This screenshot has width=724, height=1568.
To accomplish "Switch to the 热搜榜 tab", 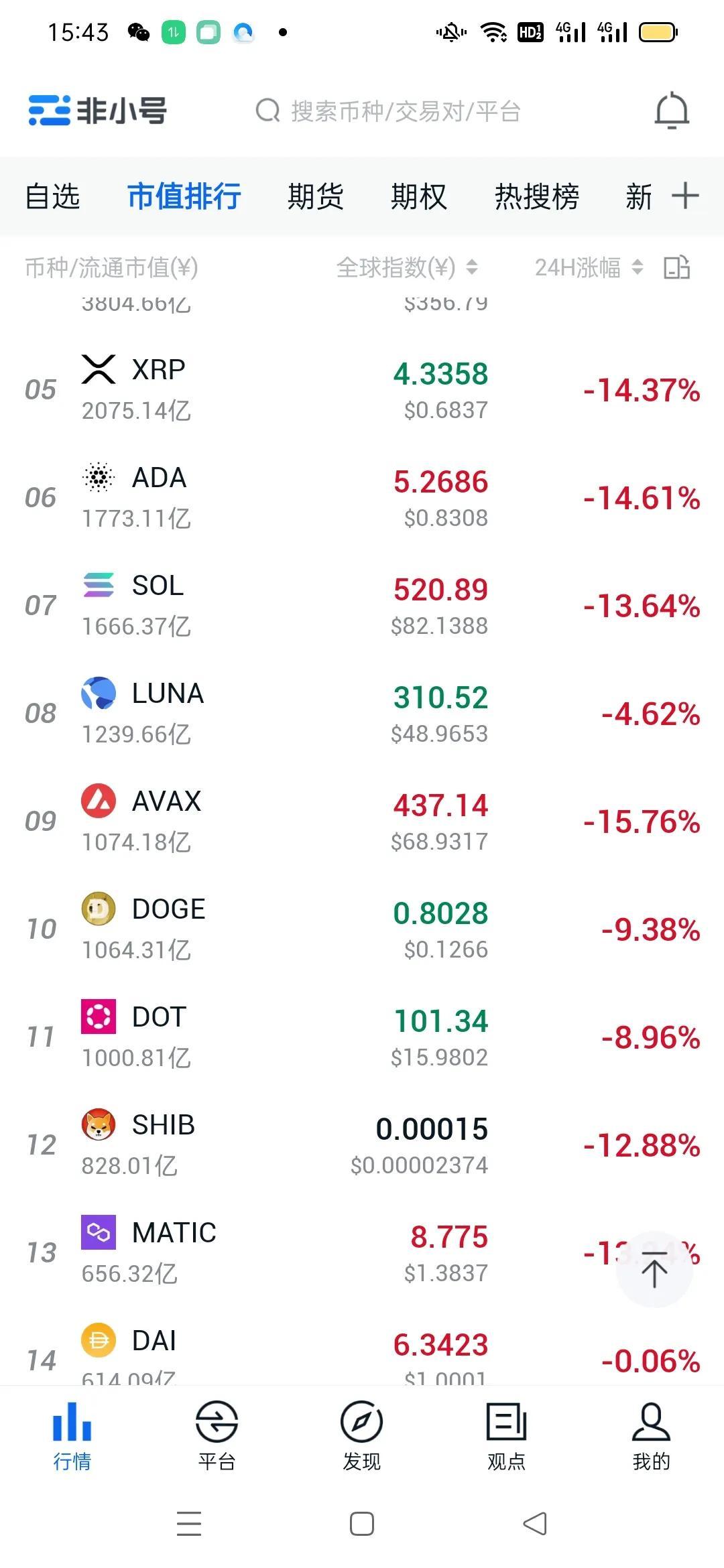I will (x=536, y=196).
